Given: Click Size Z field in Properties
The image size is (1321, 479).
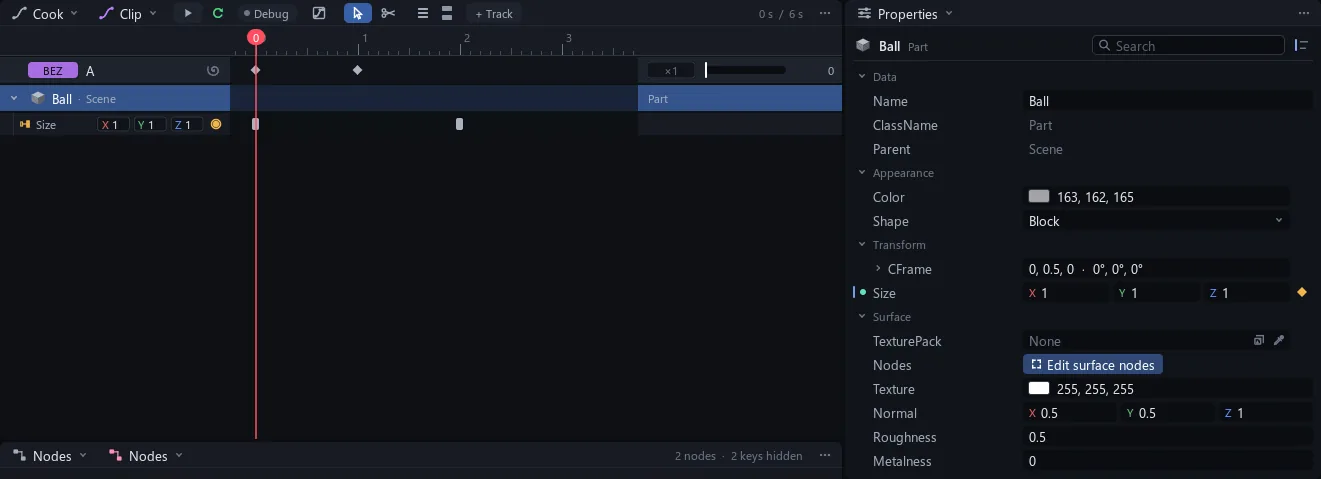Looking at the screenshot, I should pyautogui.click(x=1246, y=293).
